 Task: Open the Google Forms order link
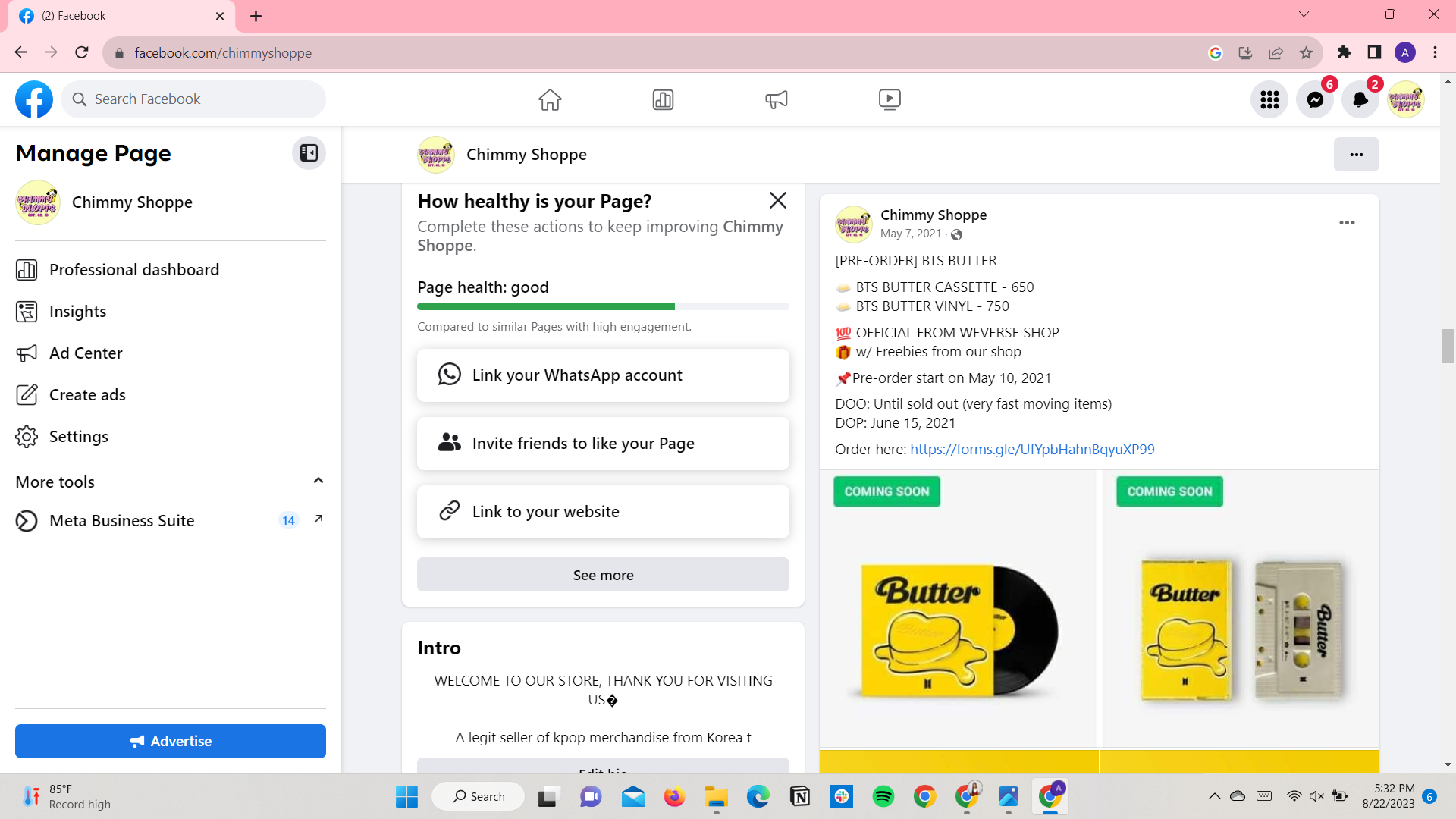[x=1032, y=450]
